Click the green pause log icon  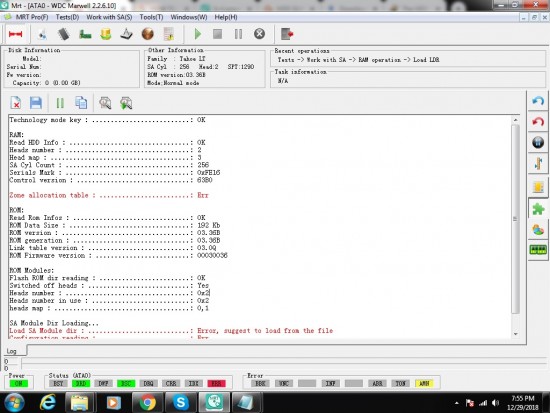[60, 103]
